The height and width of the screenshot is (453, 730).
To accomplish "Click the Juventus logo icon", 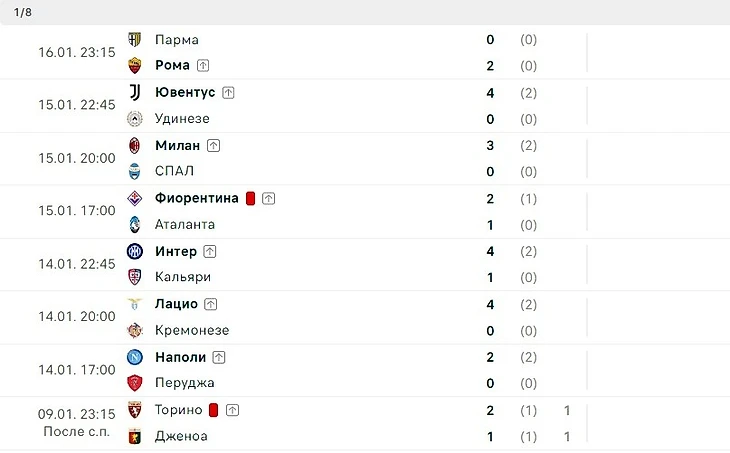I will [x=135, y=93].
